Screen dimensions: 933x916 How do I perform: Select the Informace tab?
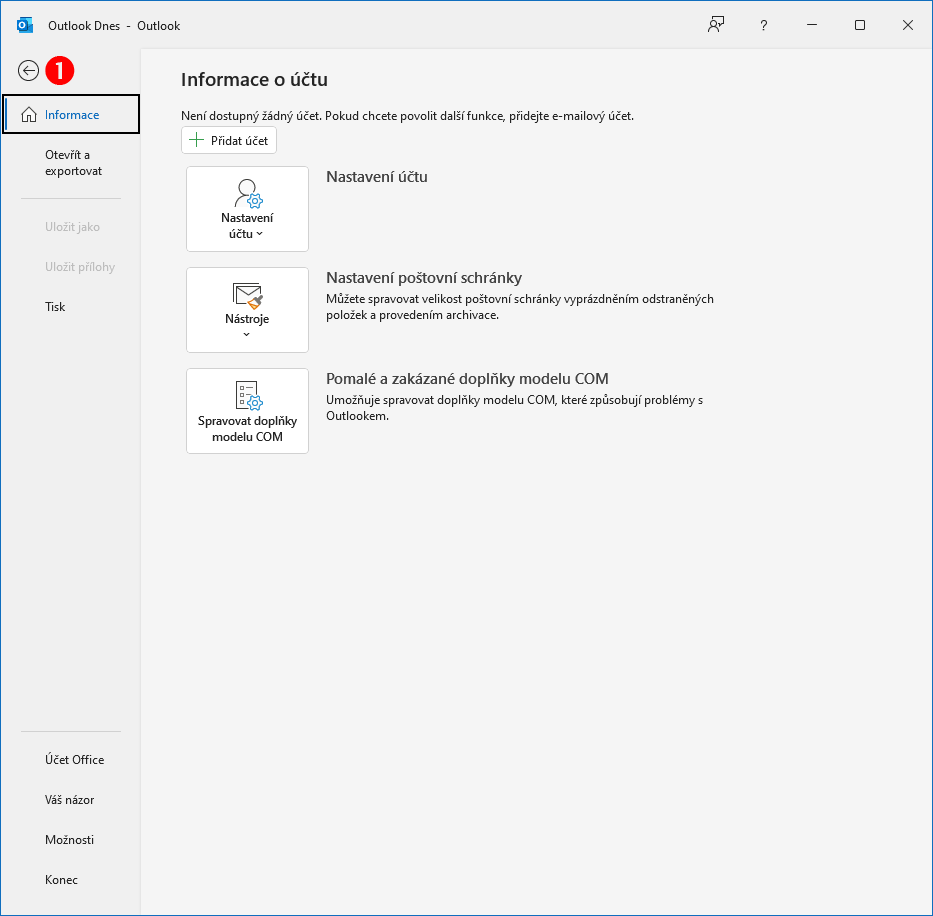pos(71,114)
